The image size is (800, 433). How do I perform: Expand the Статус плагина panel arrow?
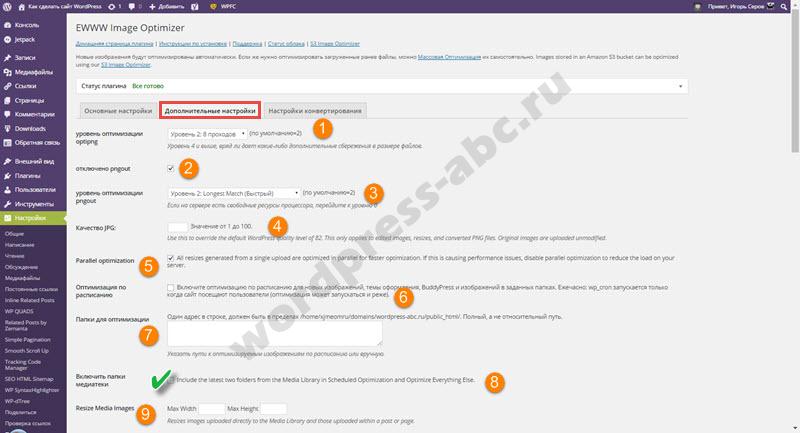(x=680, y=86)
